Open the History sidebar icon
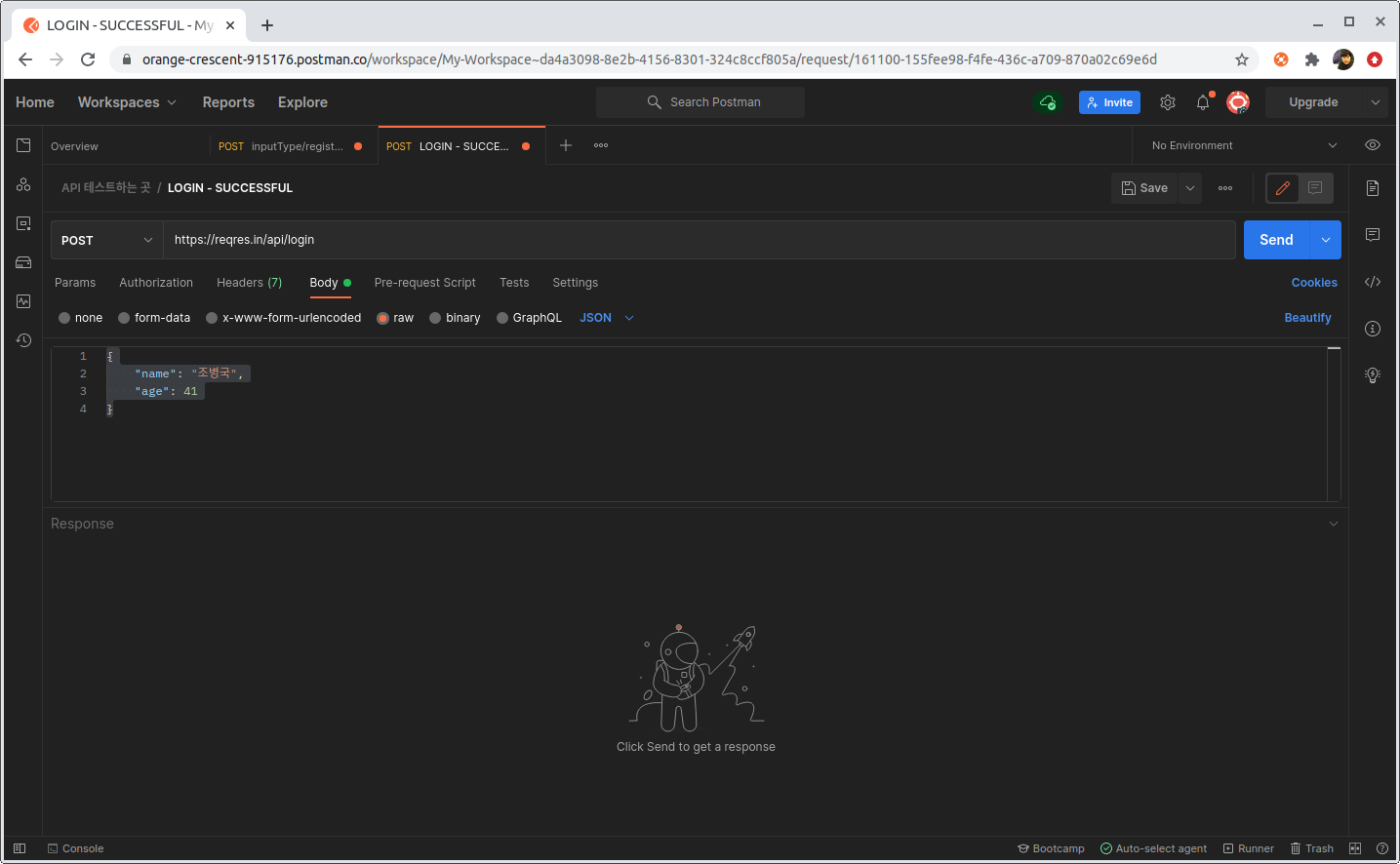Viewport: 1400px width, 864px height. point(23,340)
